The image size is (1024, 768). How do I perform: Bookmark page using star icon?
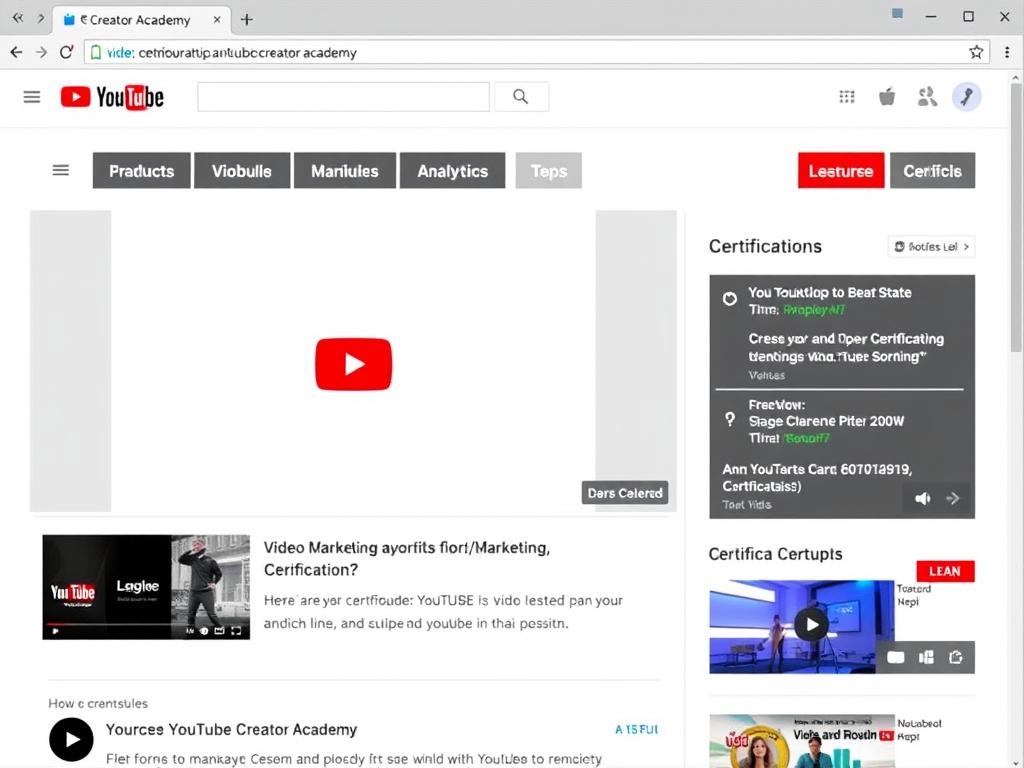[976, 52]
